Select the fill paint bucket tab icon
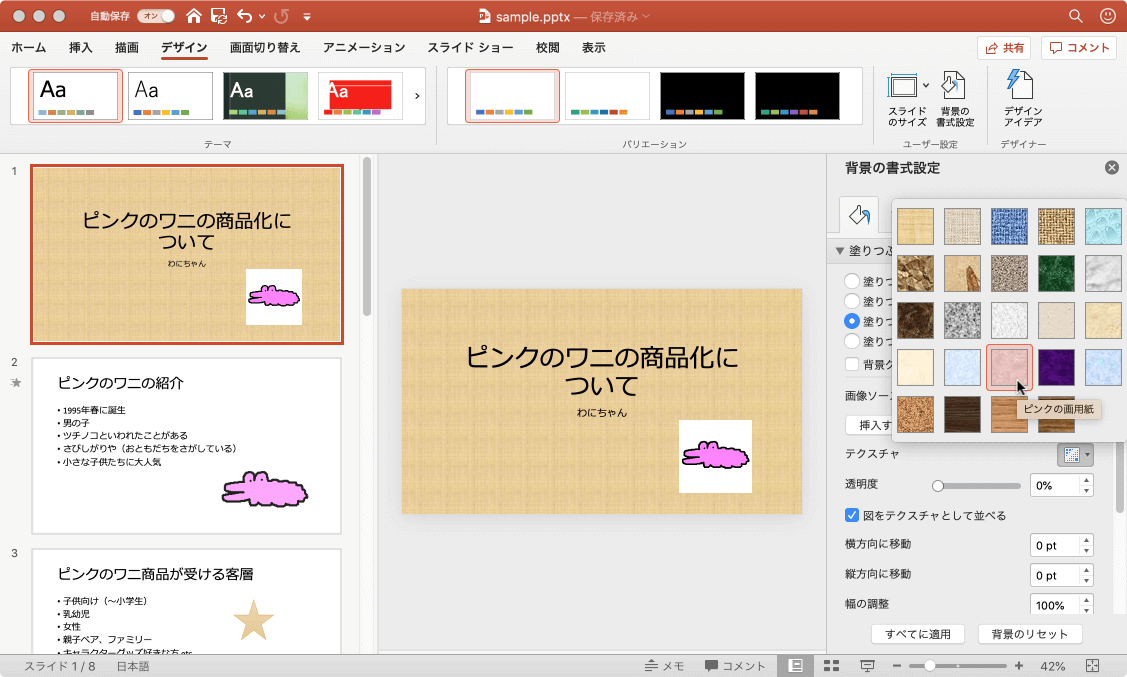The height and width of the screenshot is (677, 1127). (857, 214)
